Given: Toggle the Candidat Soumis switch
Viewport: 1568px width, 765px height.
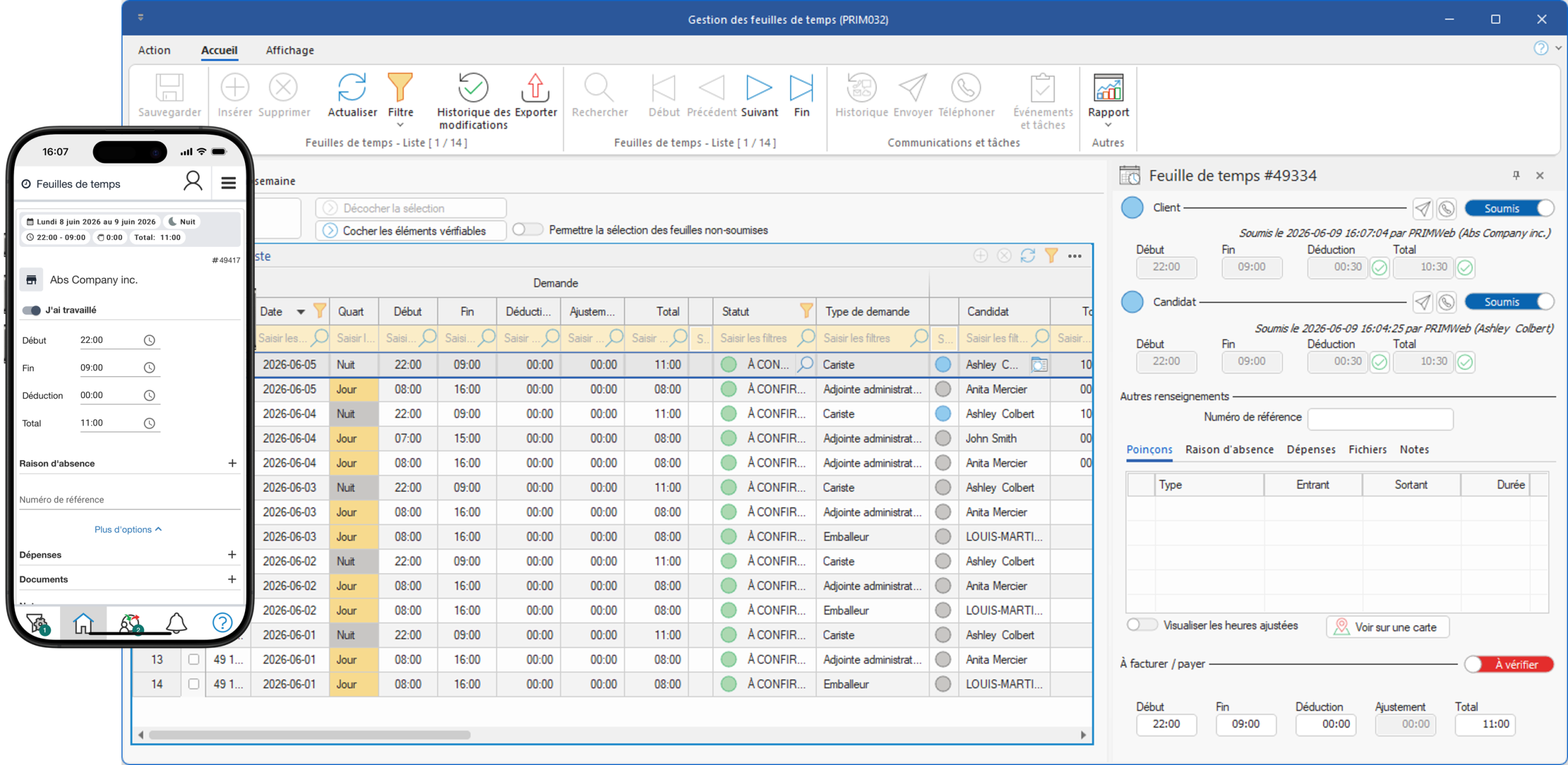Looking at the screenshot, I should (1509, 302).
